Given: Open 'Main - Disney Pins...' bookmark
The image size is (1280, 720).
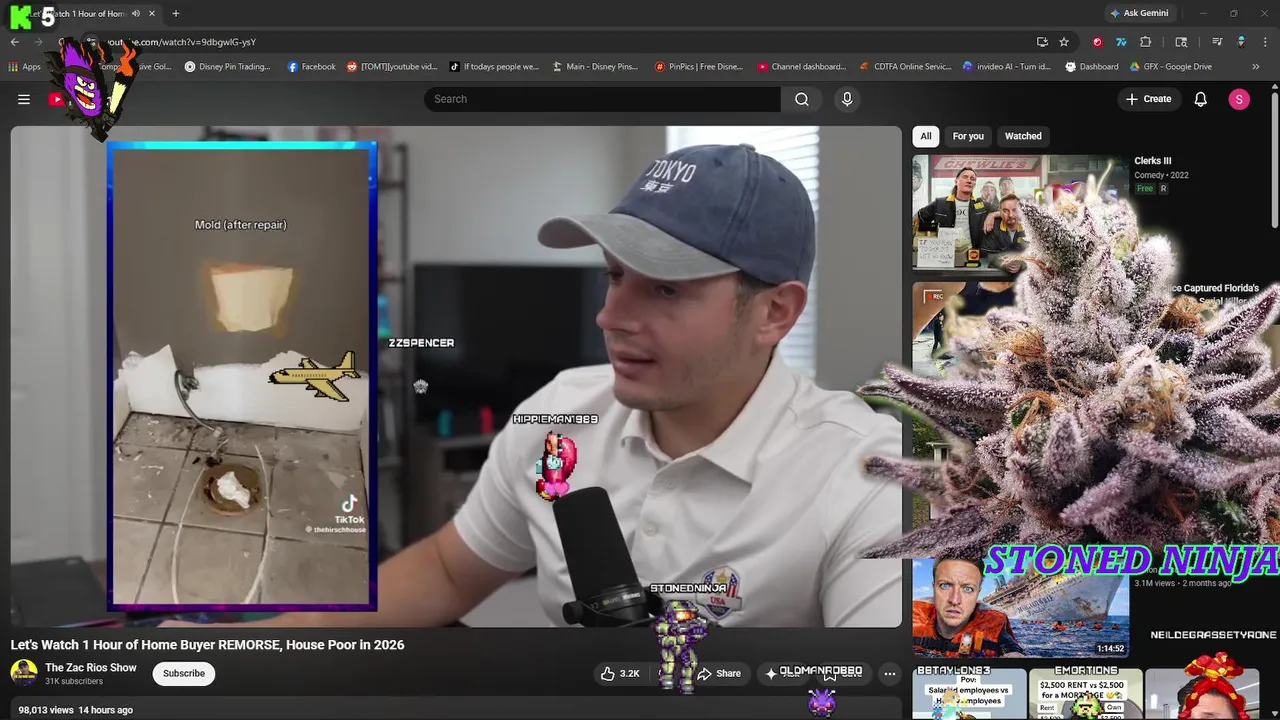Looking at the screenshot, I should pyautogui.click(x=595, y=67).
